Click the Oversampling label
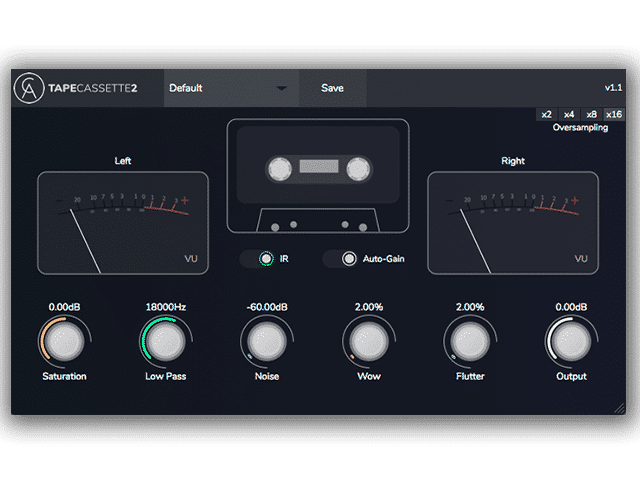Viewport: 640px width, 500px height. pos(580,128)
